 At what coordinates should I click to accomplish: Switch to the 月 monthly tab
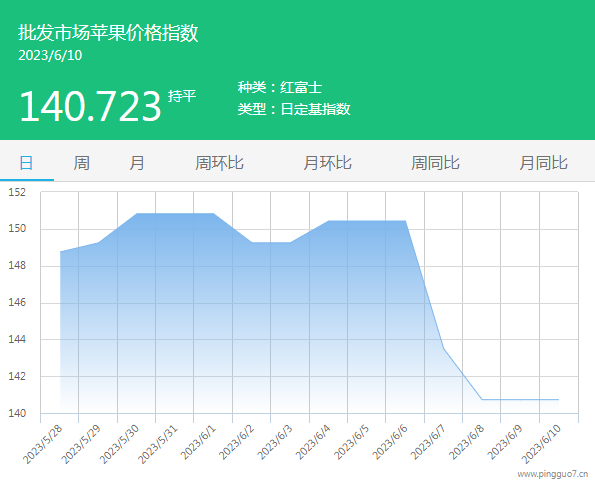click(x=137, y=163)
